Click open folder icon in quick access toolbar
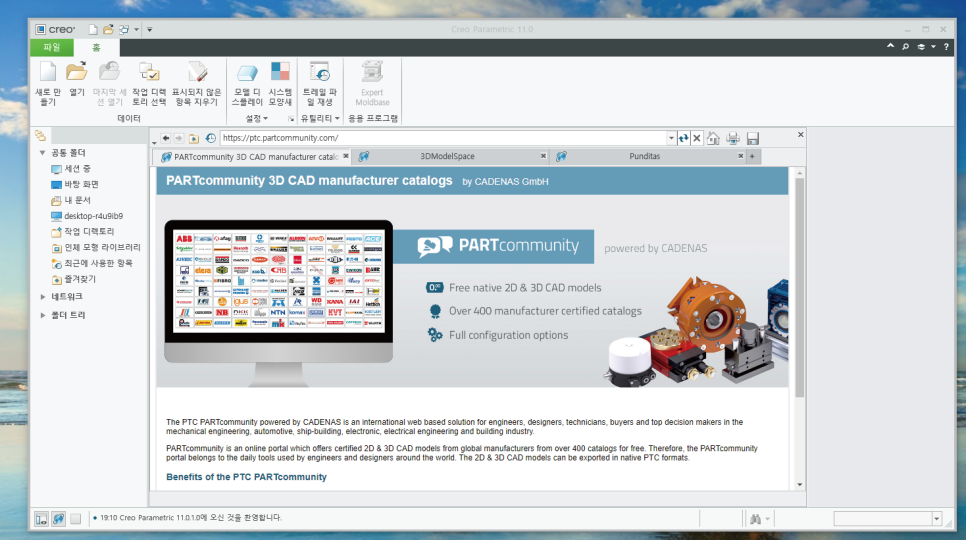The image size is (966, 540). 108,30
